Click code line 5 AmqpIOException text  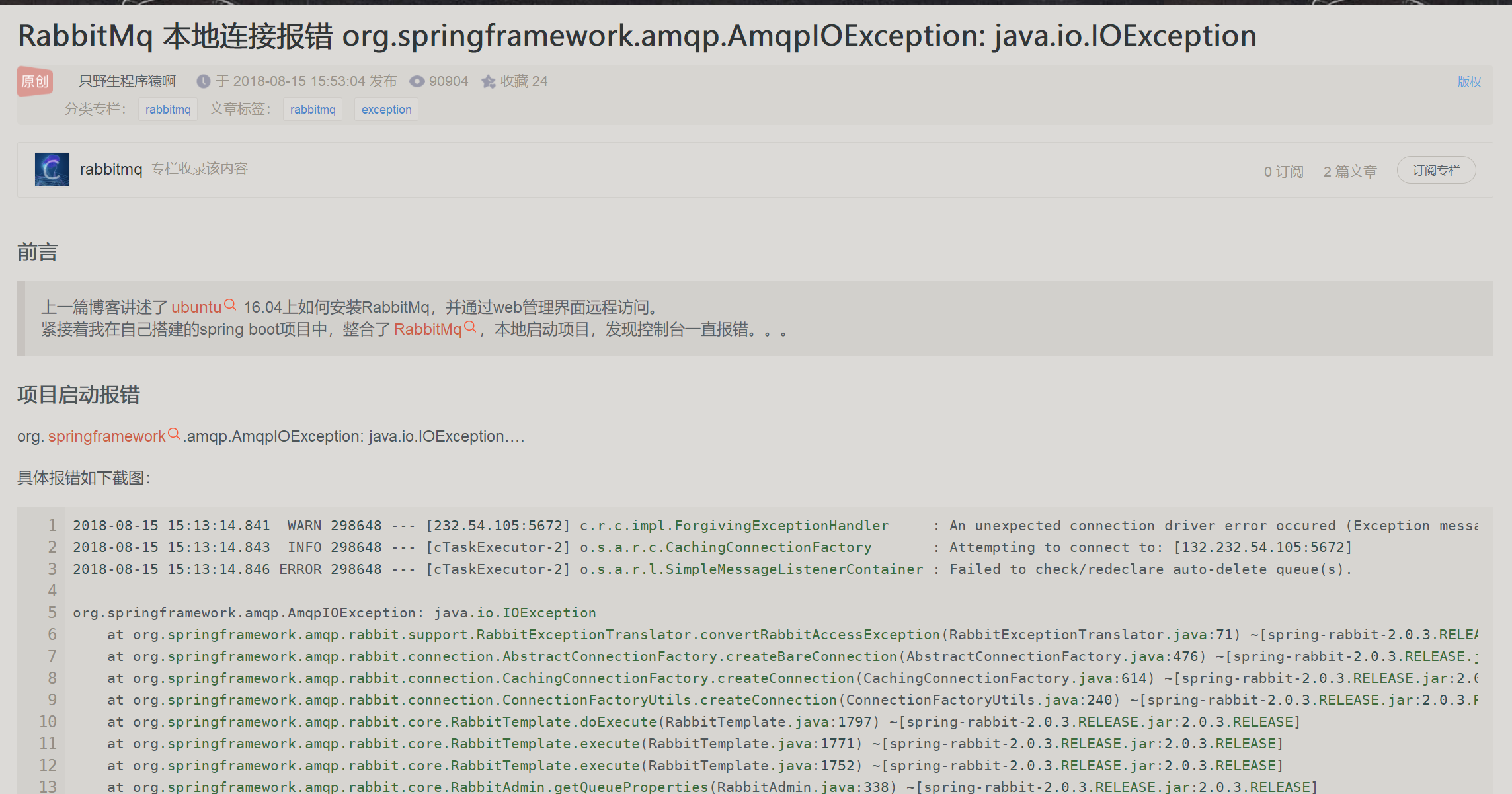click(335, 613)
